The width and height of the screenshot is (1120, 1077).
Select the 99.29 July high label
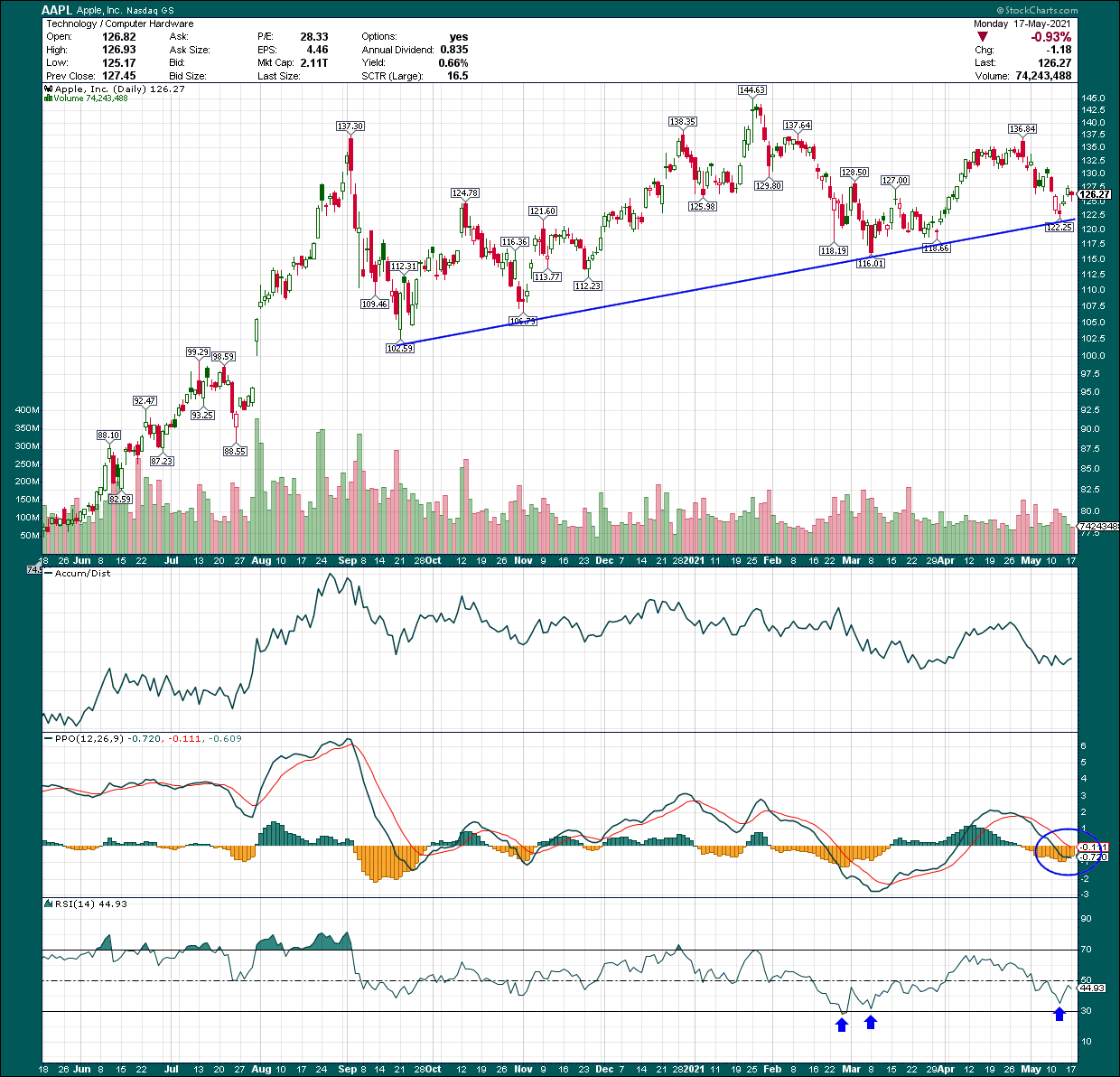[x=198, y=351]
